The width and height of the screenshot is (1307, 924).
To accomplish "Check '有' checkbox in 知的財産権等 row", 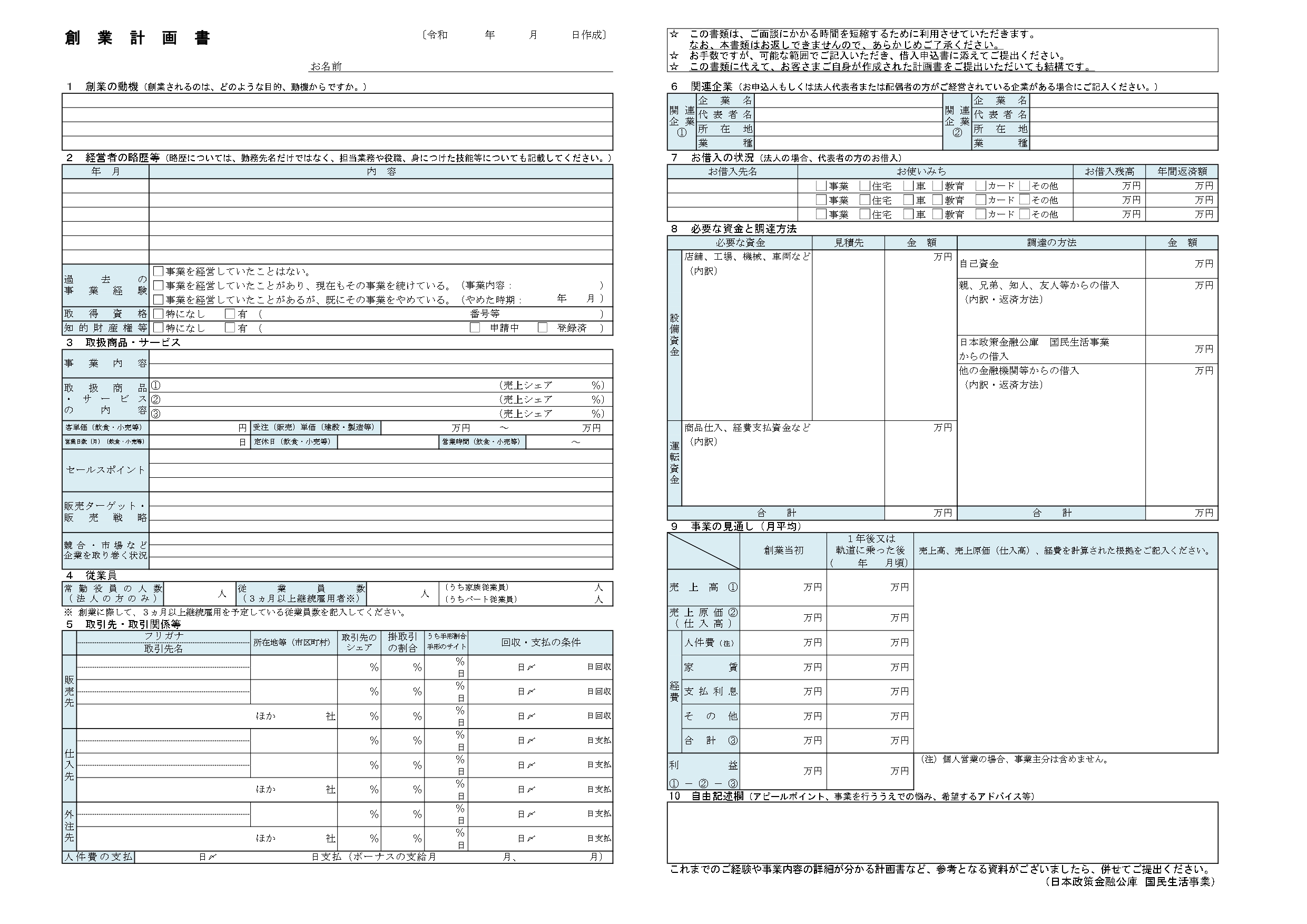I will pyautogui.click(x=230, y=327).
